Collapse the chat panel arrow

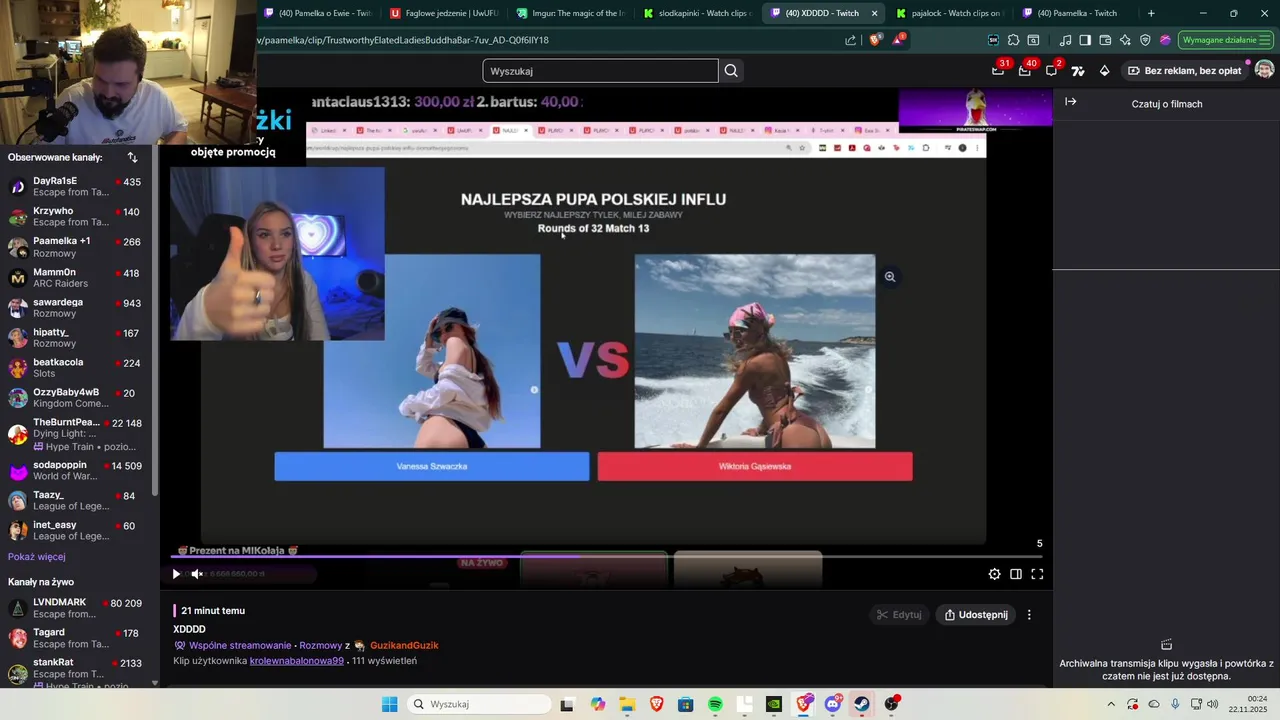[x=1070, y=101]
